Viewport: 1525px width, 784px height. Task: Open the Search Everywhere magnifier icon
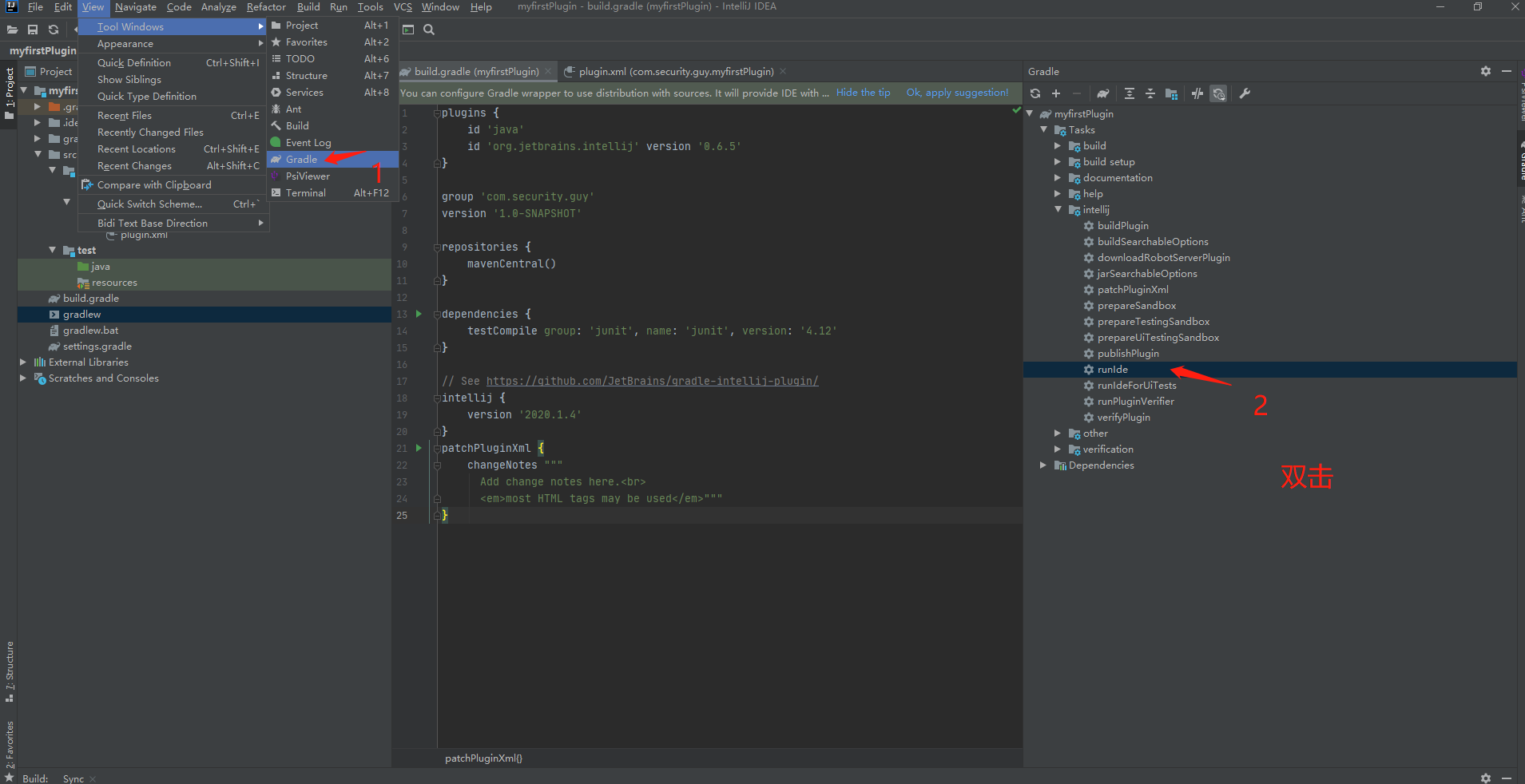coord(429,30)
